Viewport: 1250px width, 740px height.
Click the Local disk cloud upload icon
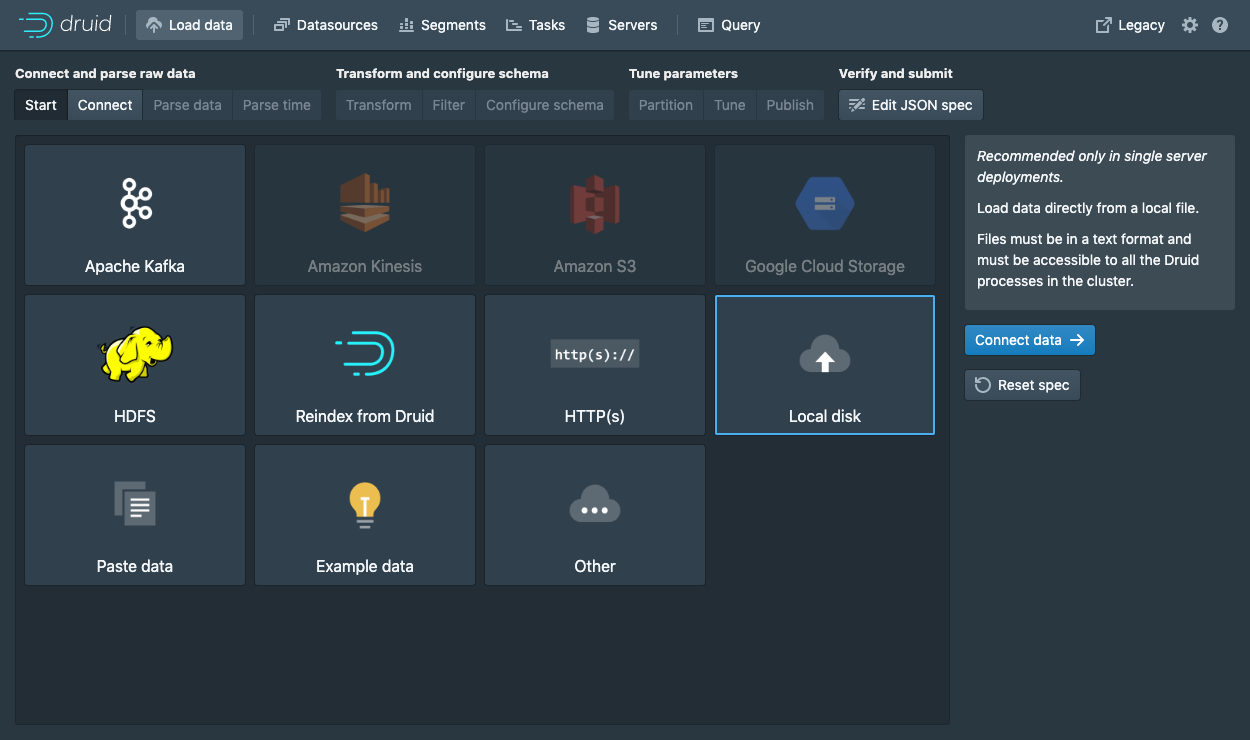(825, 354)
